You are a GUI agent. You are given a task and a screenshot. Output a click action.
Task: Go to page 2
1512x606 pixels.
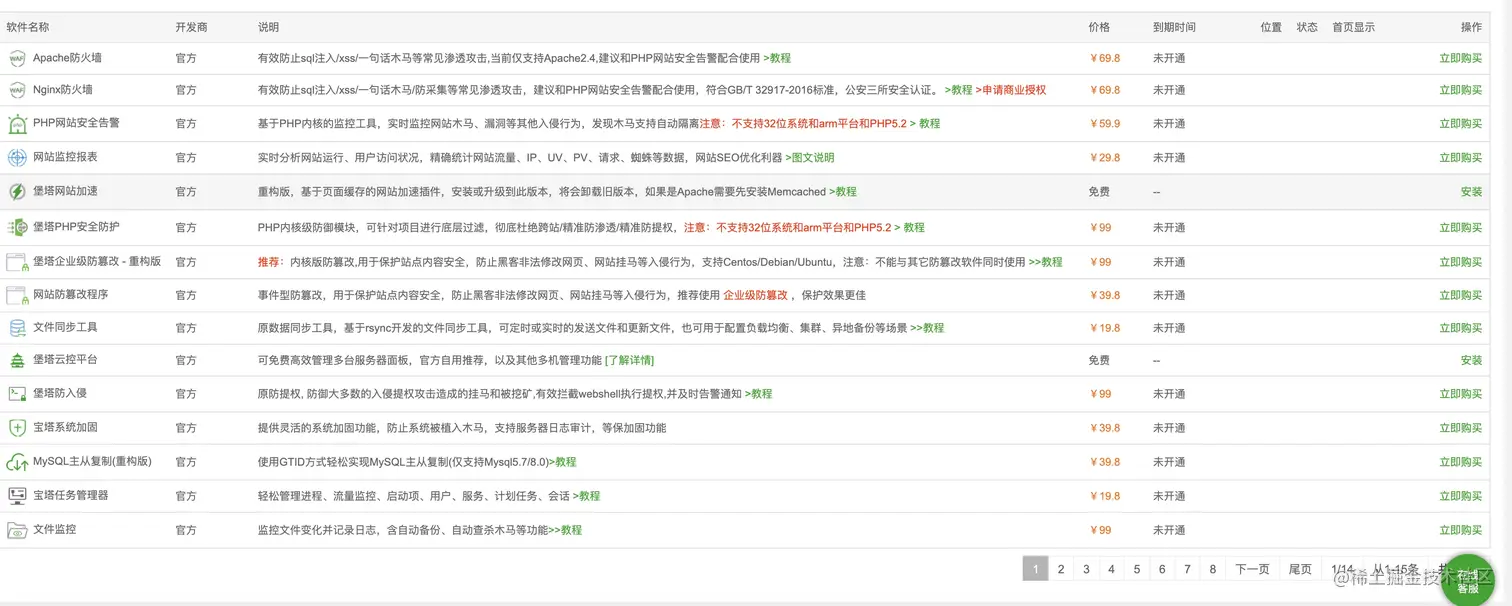coord(1061,569)
